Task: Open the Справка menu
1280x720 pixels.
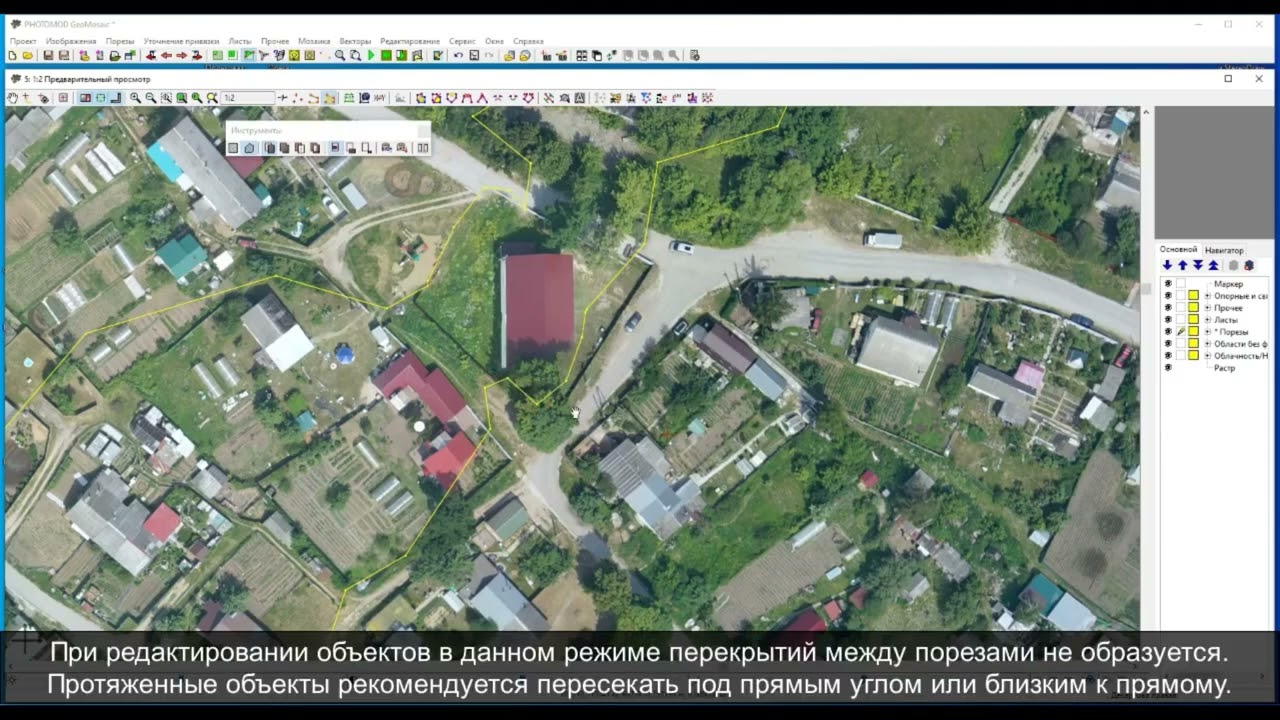Action: coord(529,41)
